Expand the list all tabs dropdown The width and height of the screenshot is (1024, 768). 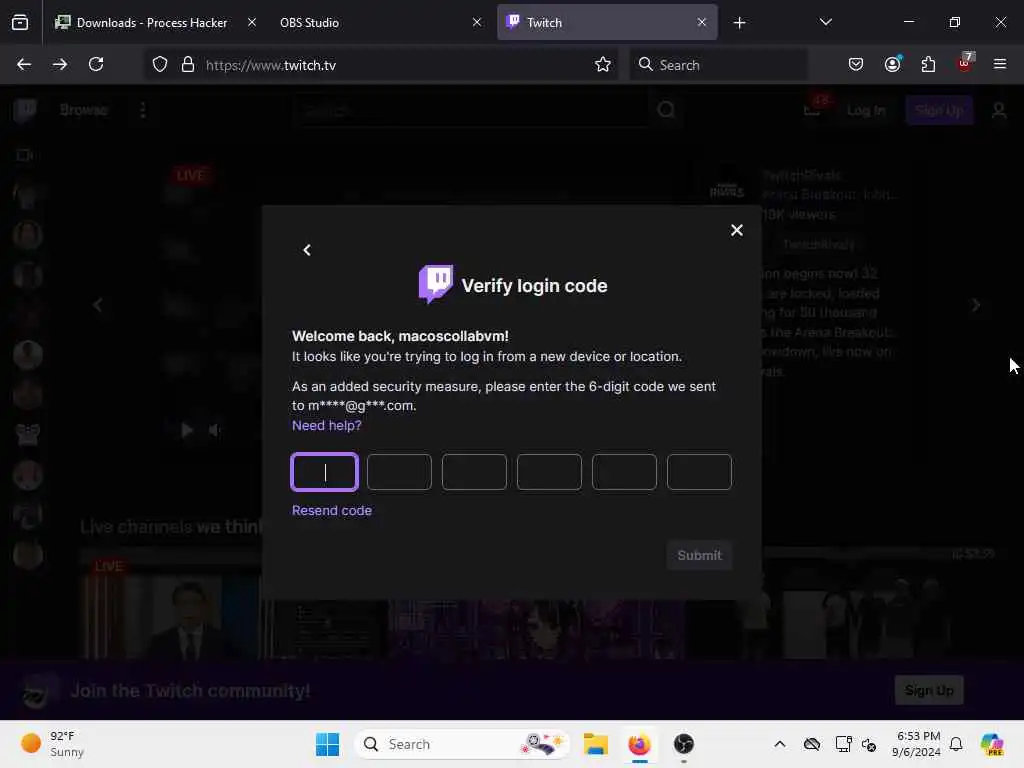click(825, 22)
